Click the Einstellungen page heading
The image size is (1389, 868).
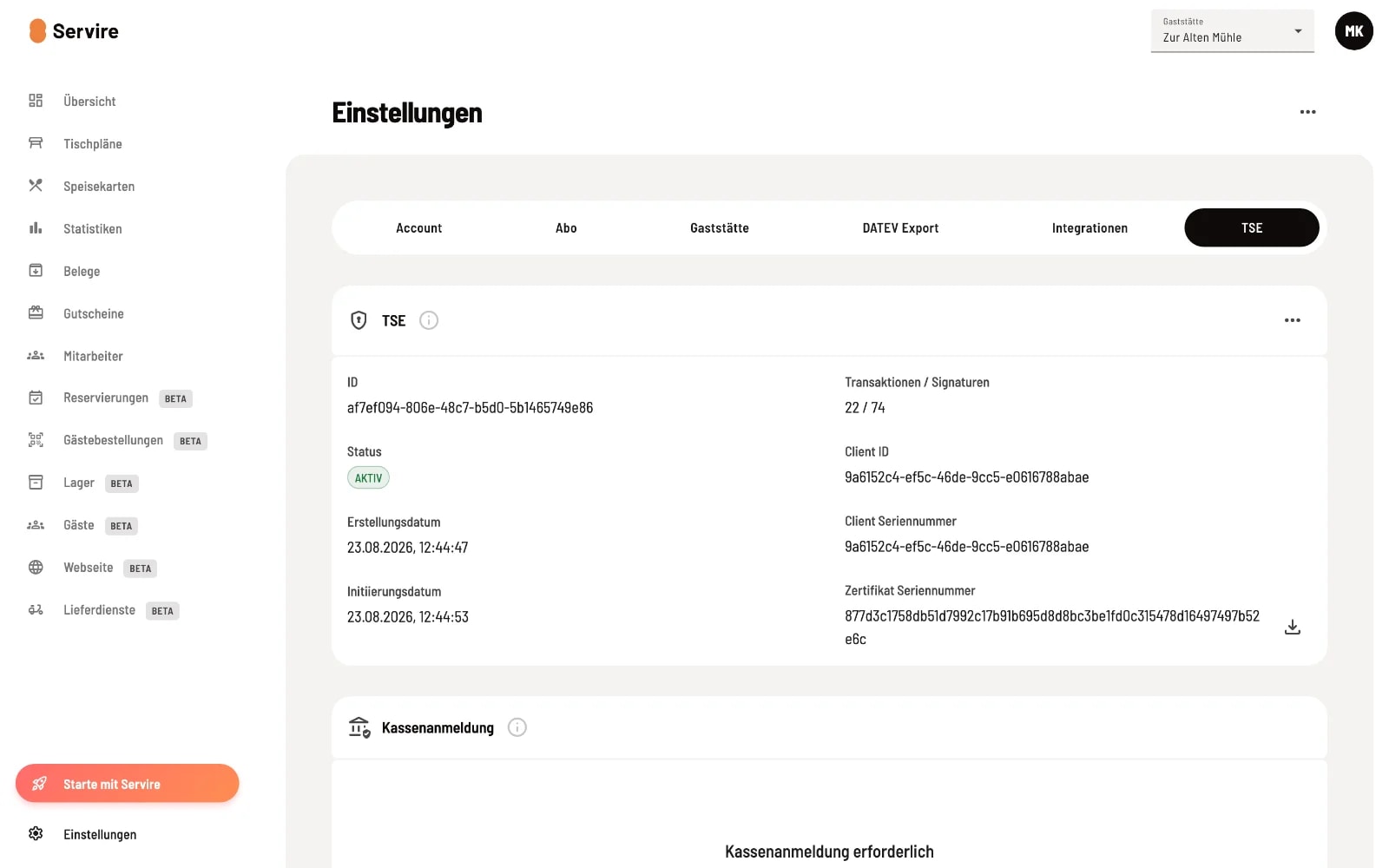click(407, 113)
